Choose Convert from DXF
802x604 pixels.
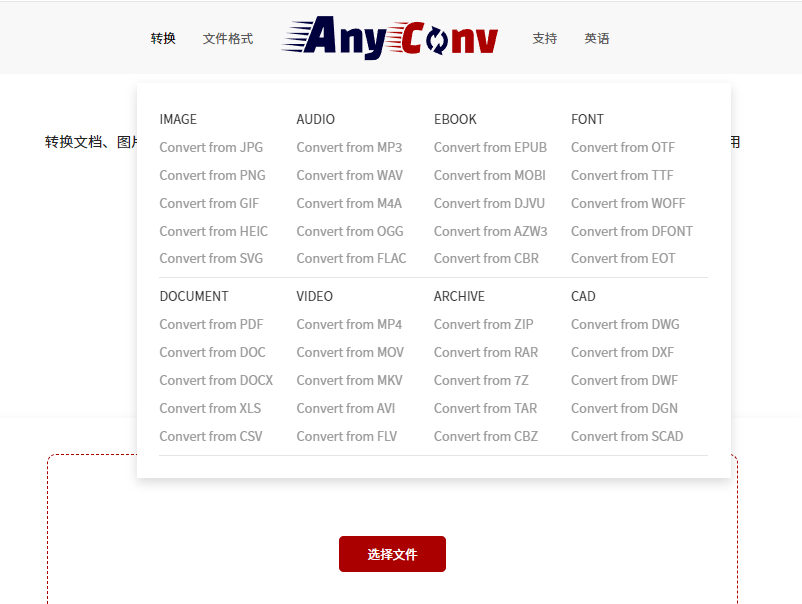click(x=622, y=352)
